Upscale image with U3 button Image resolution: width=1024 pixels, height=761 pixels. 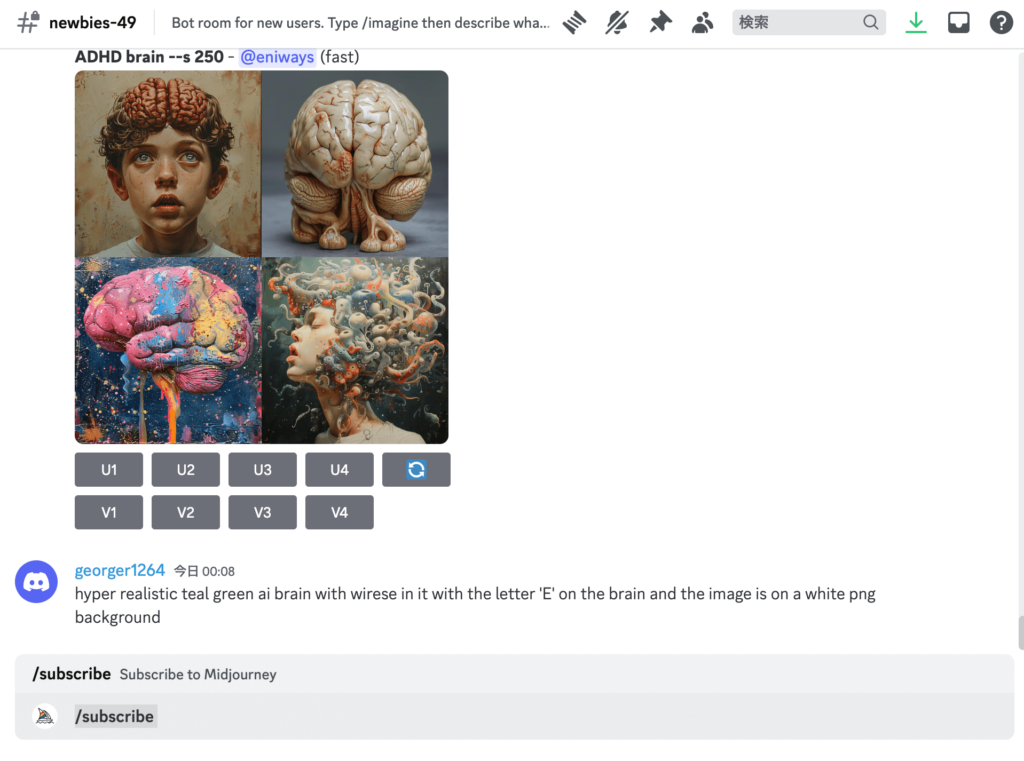[263, 470]
